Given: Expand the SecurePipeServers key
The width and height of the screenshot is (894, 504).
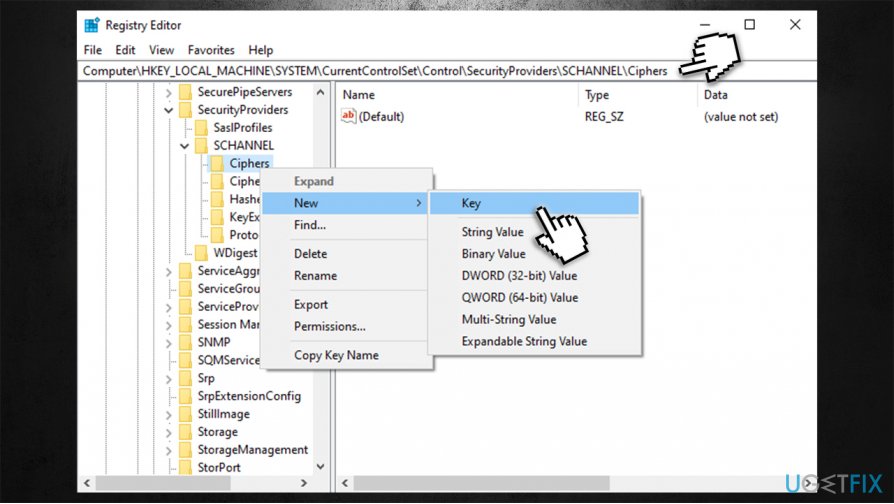Looking at the screenshot, I should (x=169, y=92).
